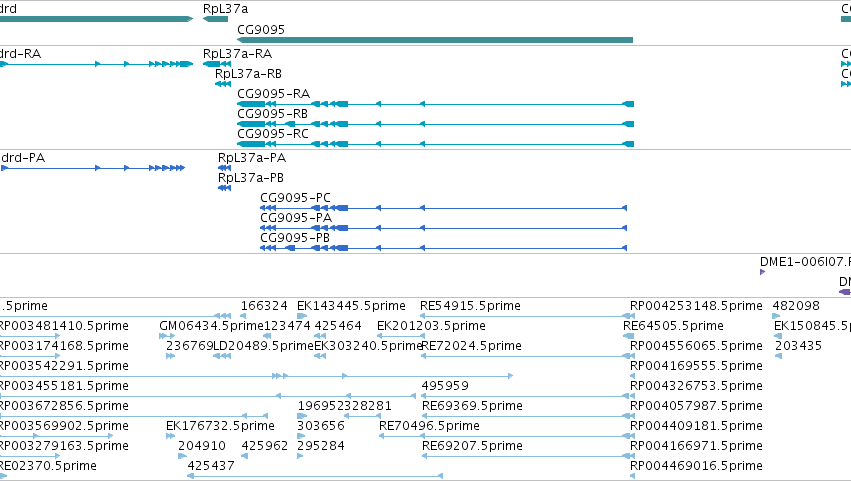Click the 482098 EST arrow glyph
Image resolution: width=851 pixels, height=481 pixels.
click(x=776, y=316)
